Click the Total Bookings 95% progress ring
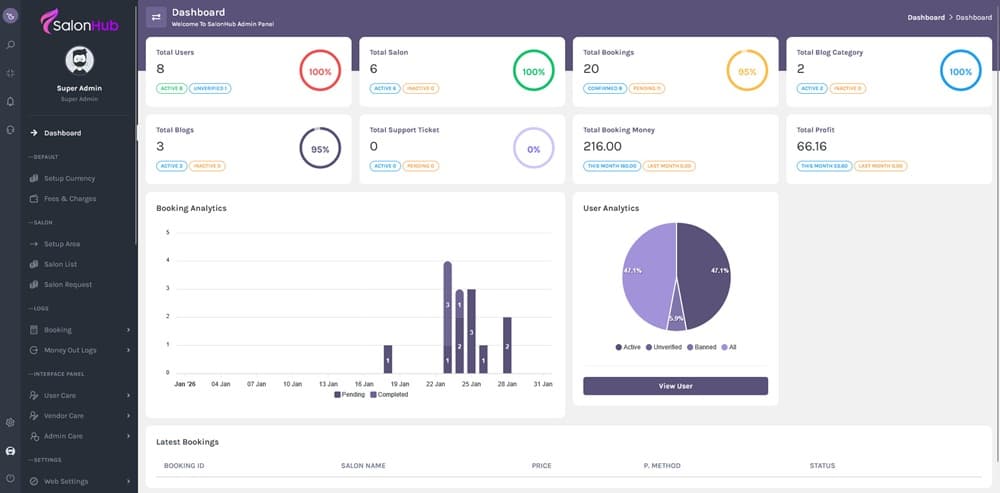 click(x=746, y=72)
